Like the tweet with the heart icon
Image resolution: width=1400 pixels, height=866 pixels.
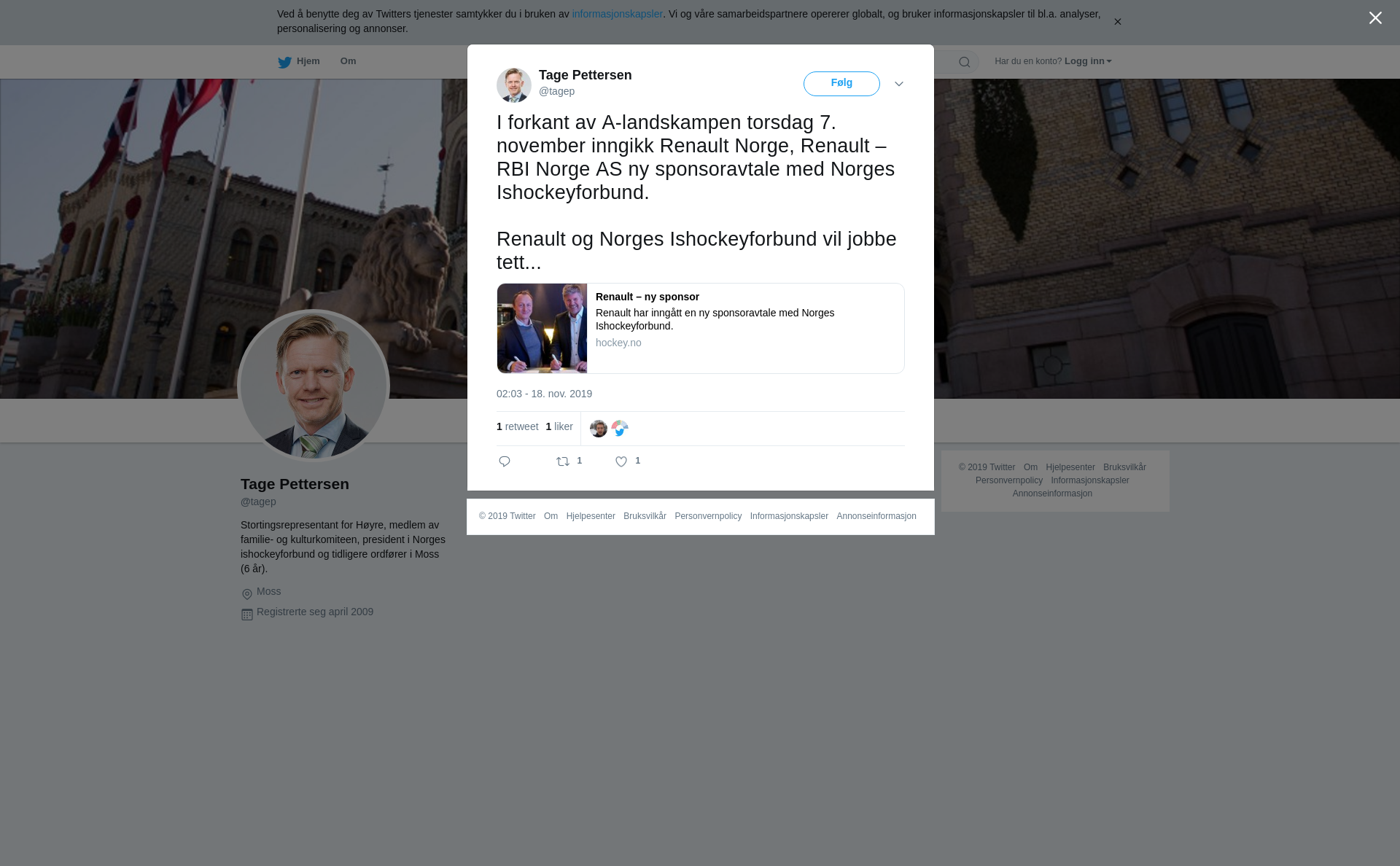click(x=621, y=461)
